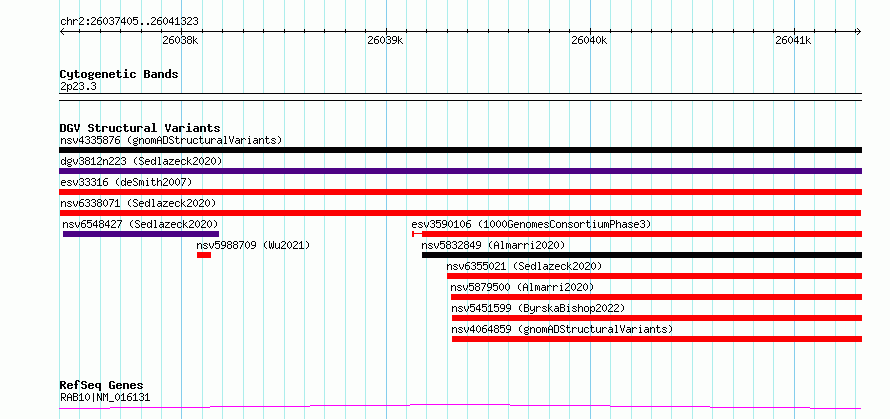Open esv3590106 (1000GenomesConsortiumPhase3) label
The image size is (890, 419).
(531, 224)
